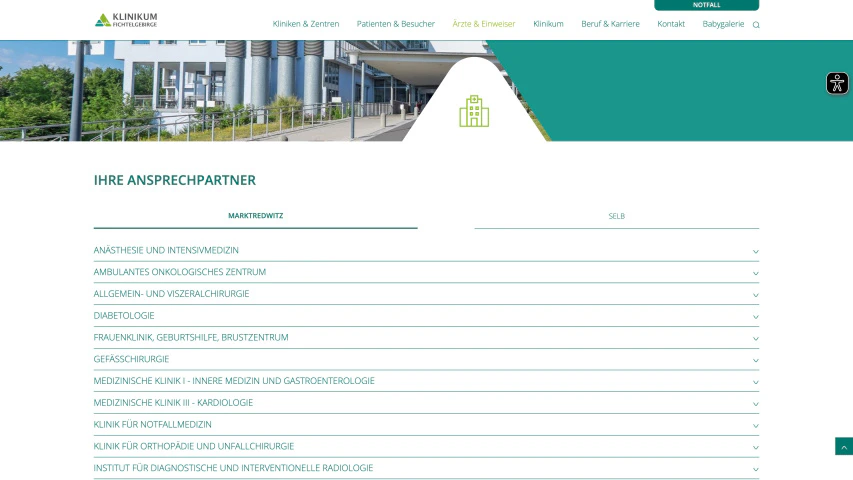
Task: Click the text Diabetologie
Action: pyautogui.click(x=124, y=316)
